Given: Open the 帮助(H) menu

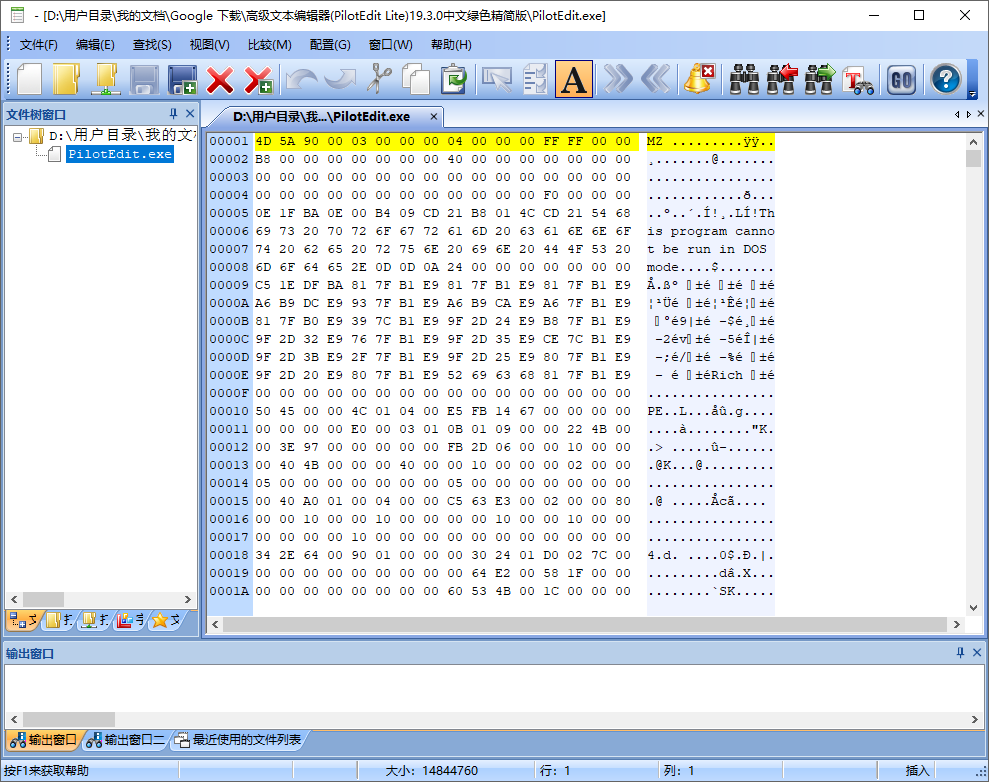Looking at the screenshot, I should [451, 45].
